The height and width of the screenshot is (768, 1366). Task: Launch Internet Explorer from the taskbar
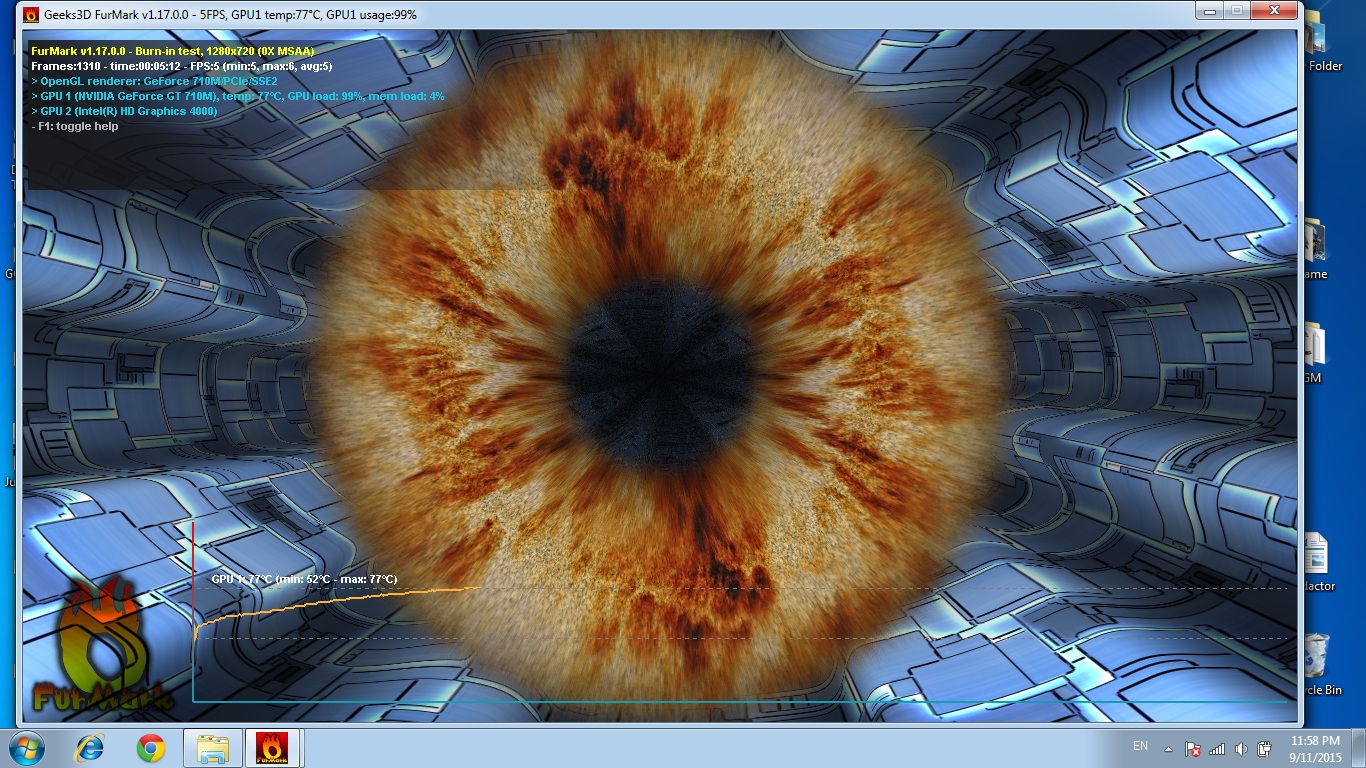[x=91, y=748]
